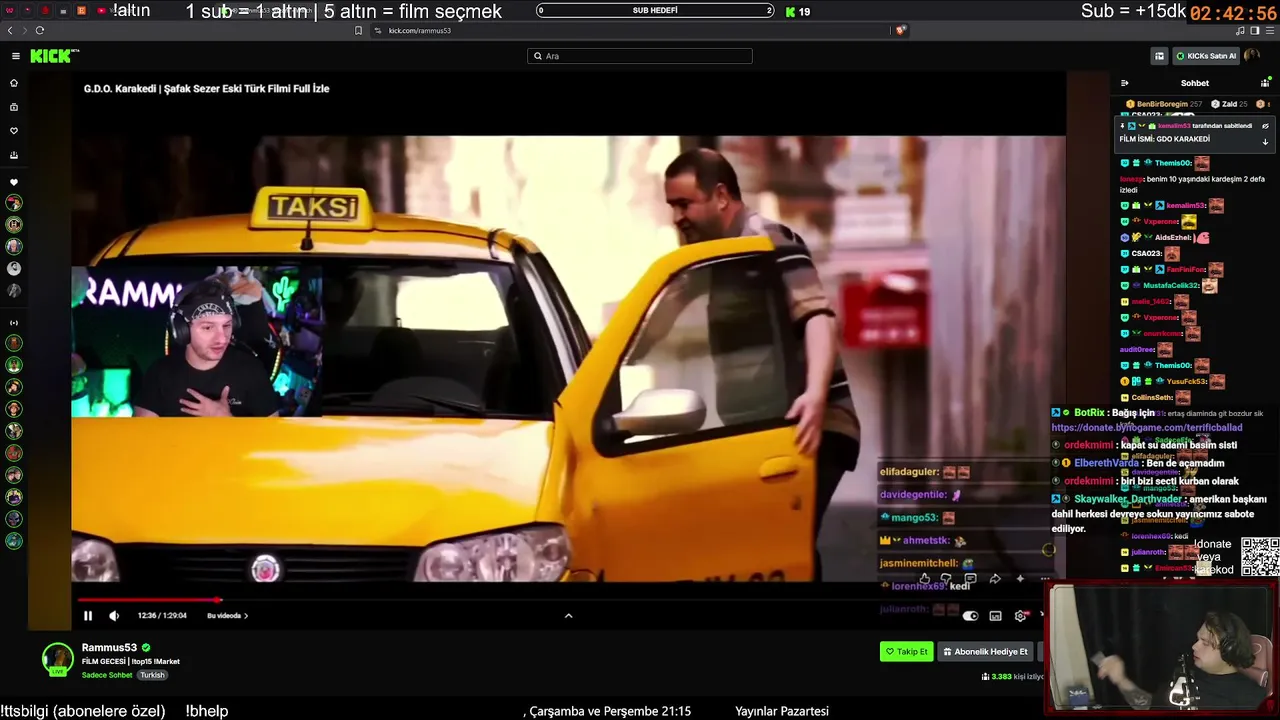The image size is (1280, 720).
Task: Click BenBirBoregim in the gifter leaderboard
Action: pyautogui.click(x=1164, y=104)
